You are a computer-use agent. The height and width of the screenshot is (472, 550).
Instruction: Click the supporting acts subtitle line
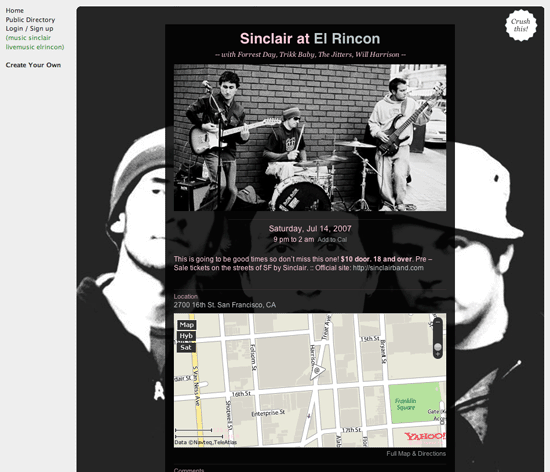[x=310, y=55]
